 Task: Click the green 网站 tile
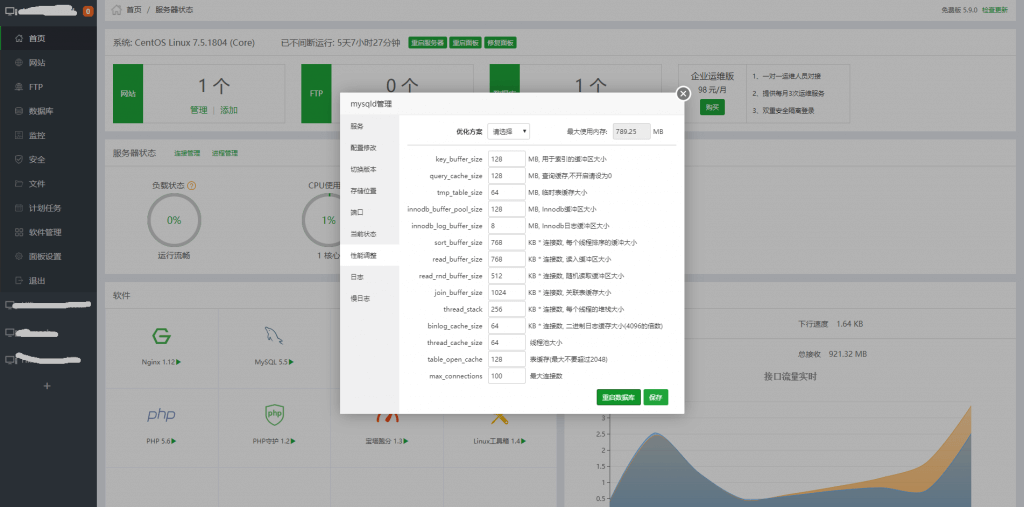pos(128,93)
